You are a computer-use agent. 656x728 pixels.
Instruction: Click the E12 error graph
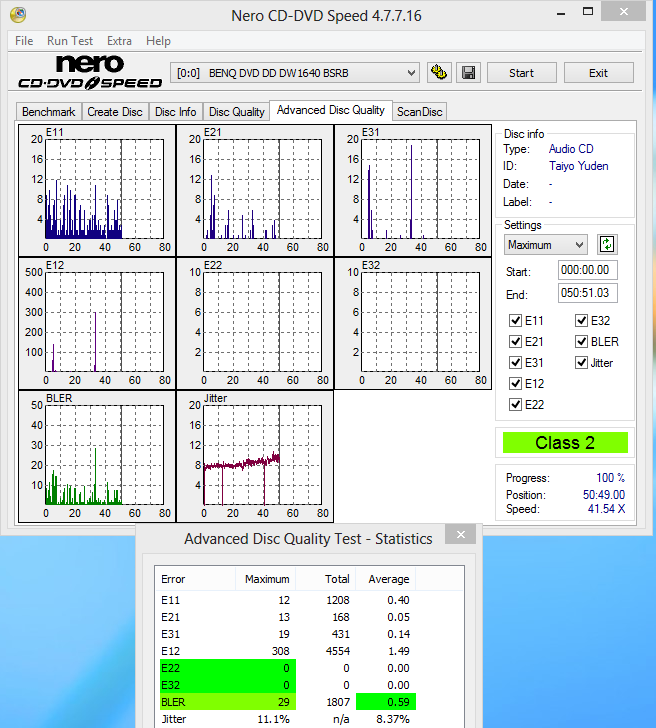pyautogui.click(x=97, y=324)
